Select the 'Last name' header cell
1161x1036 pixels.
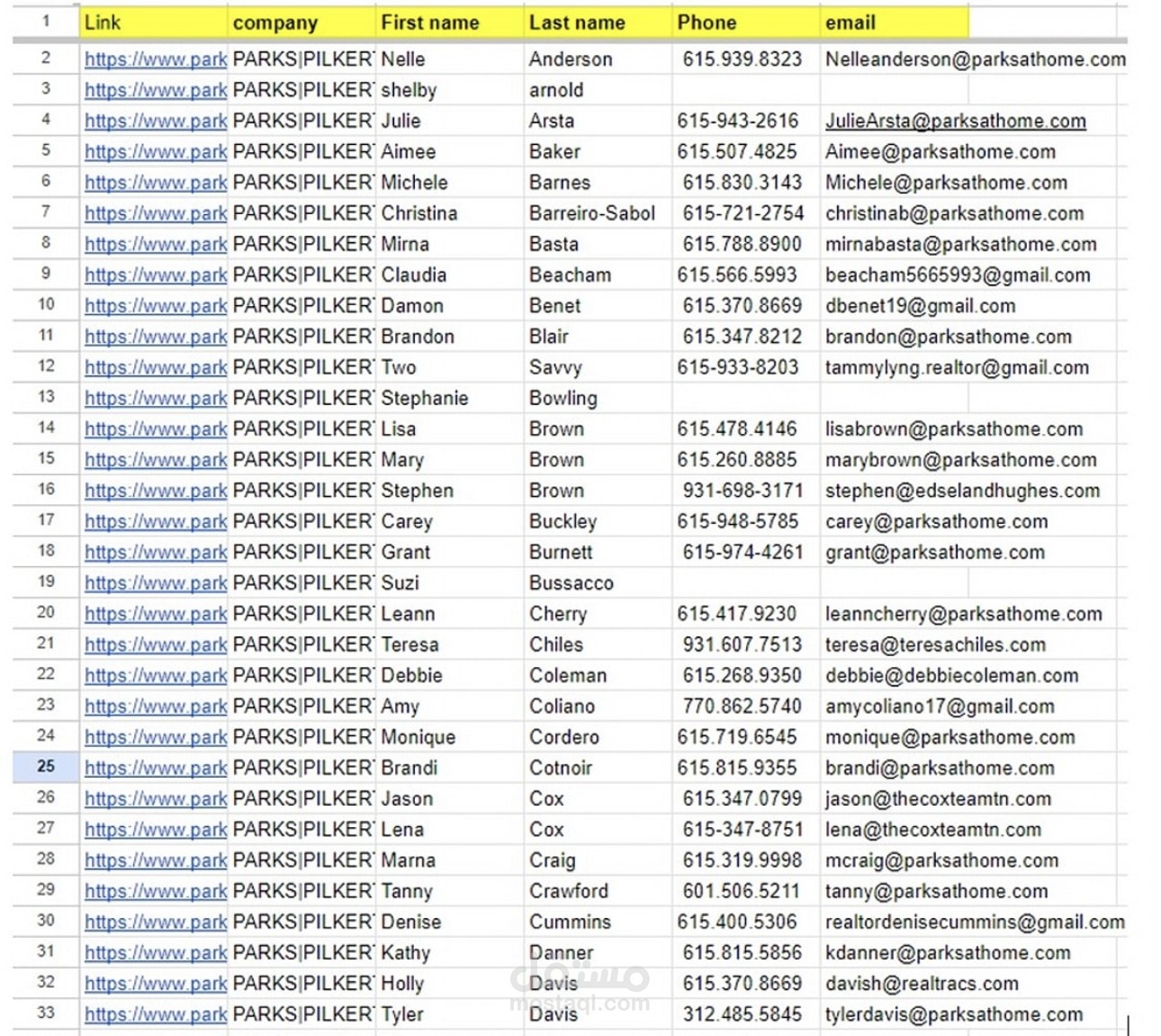[598, 23]
